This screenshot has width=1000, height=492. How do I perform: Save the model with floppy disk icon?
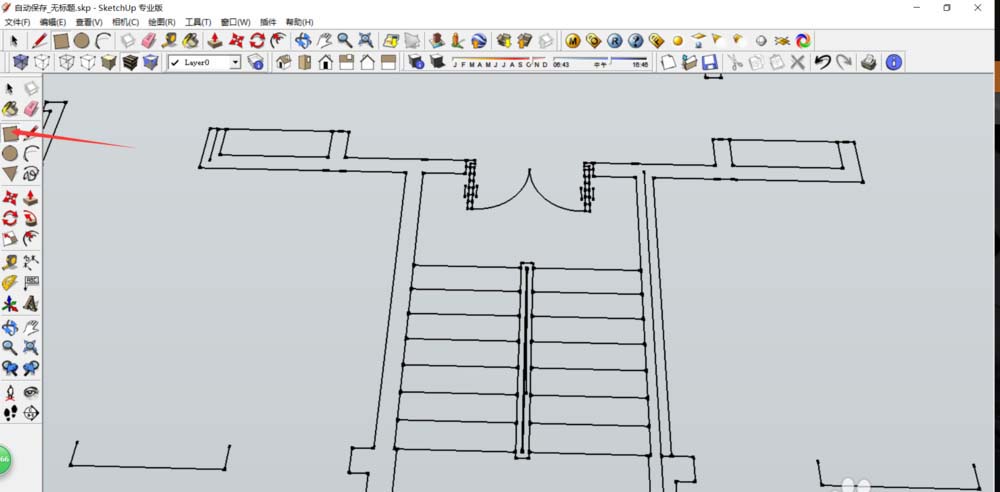(x=710, y=62)
